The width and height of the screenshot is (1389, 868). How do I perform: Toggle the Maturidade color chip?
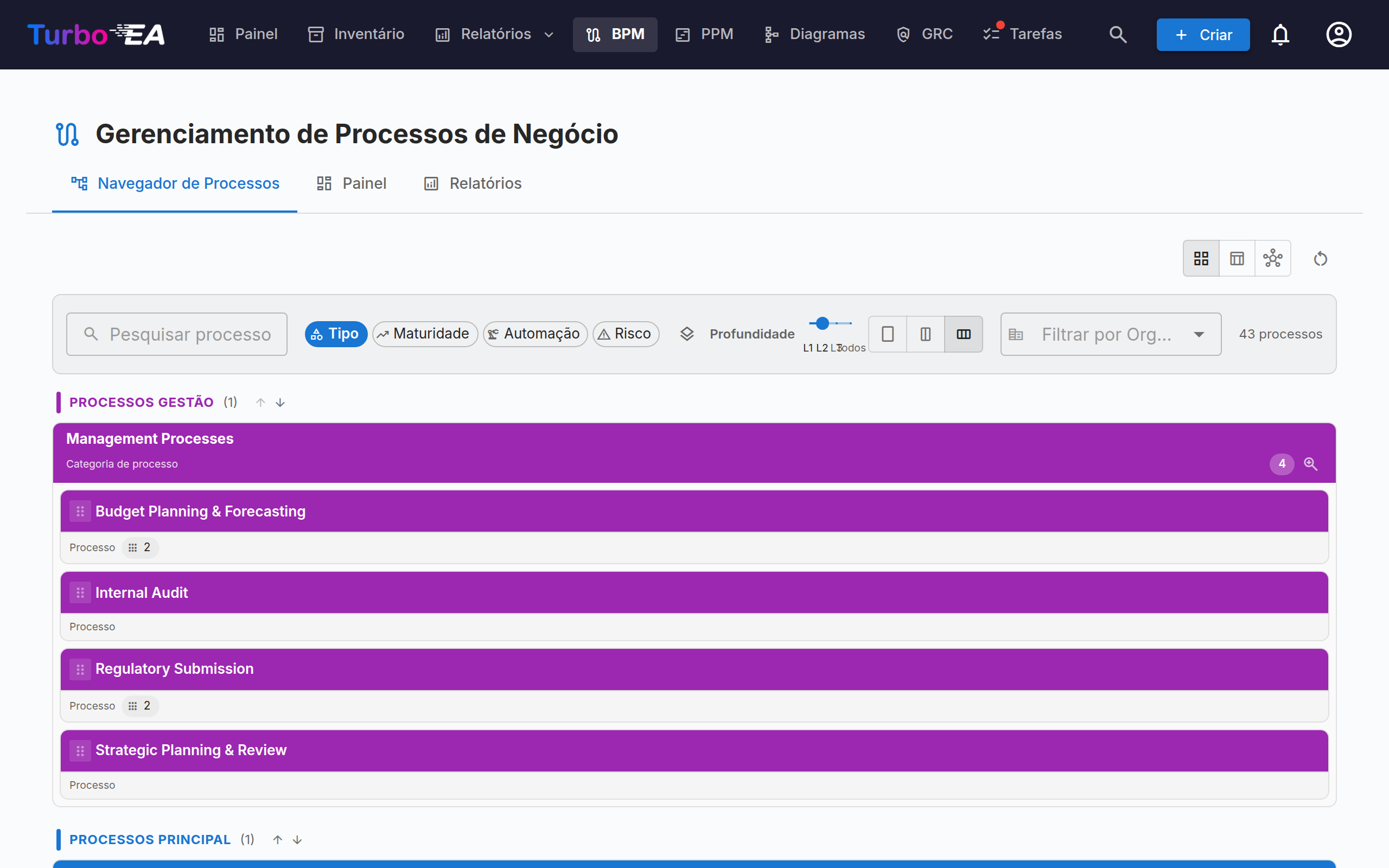pos(425,334)
